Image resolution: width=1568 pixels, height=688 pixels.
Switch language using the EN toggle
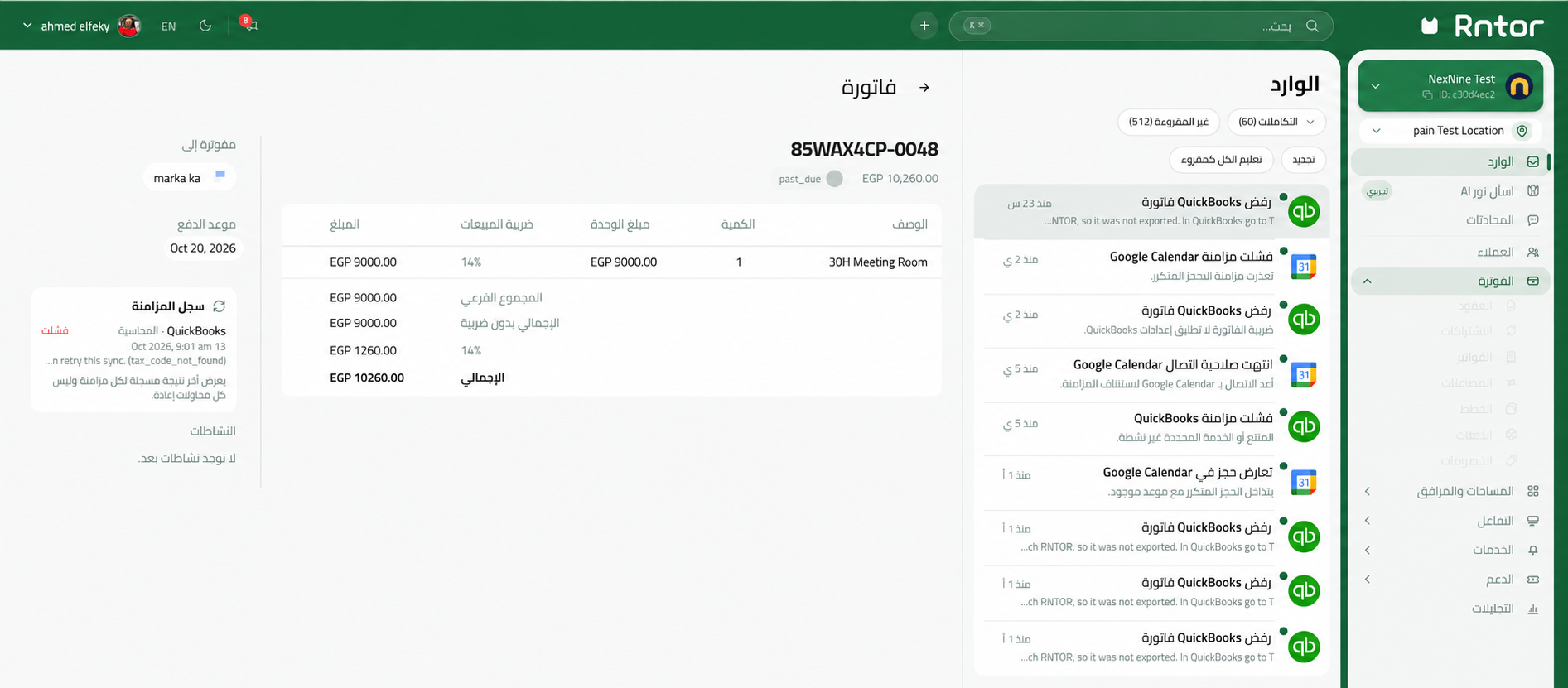[168, 26]
